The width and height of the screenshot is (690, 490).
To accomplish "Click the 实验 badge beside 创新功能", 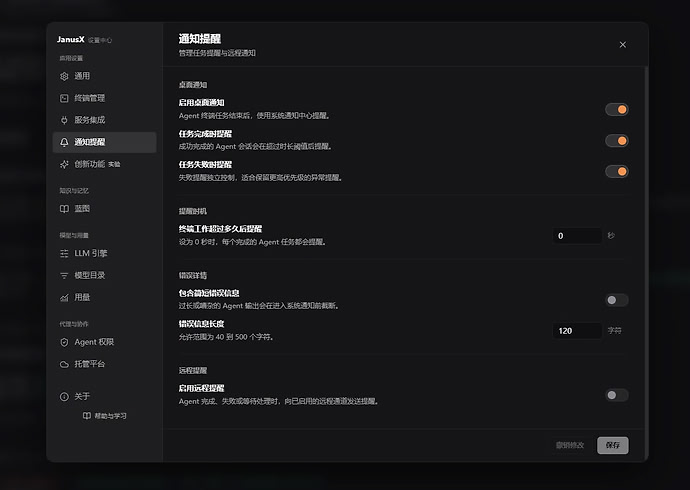I will coord(114,164).
